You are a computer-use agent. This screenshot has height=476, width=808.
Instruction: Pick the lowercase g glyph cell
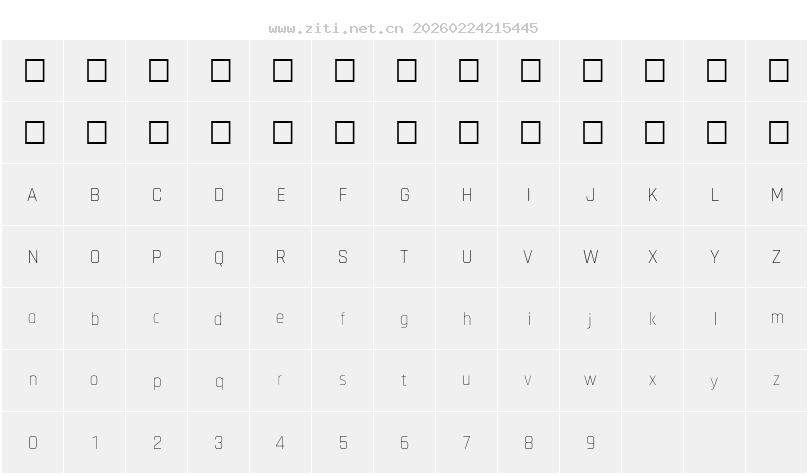[404, 319]
